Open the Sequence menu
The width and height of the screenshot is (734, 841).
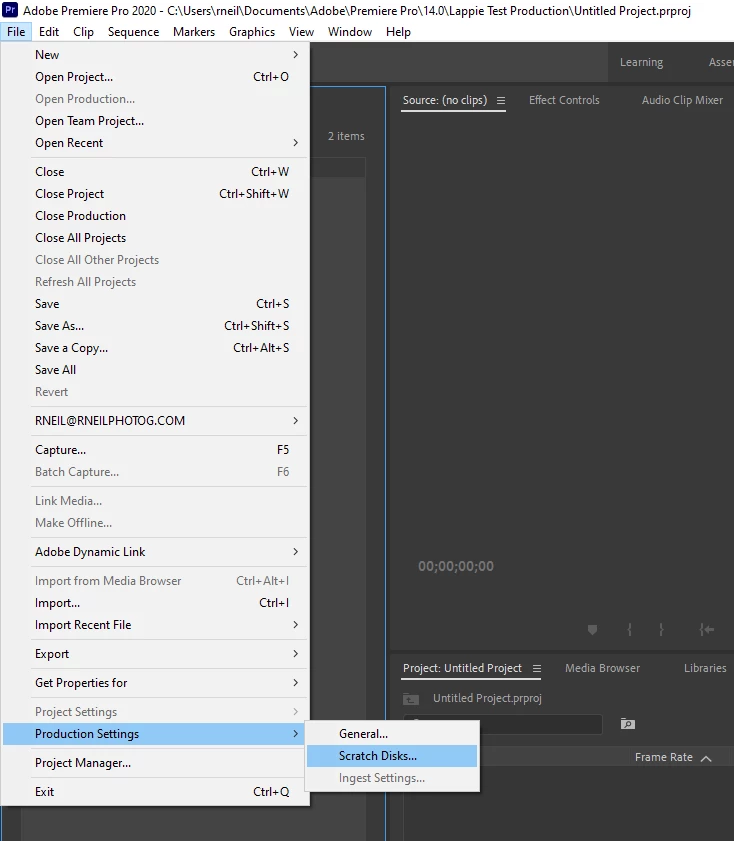134,32
